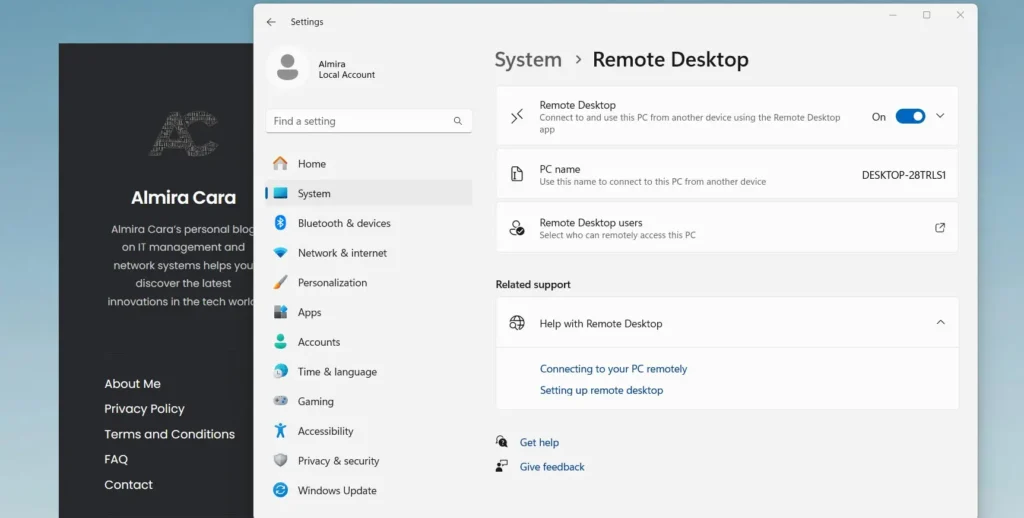Image resolution: width=1024 pixels, height=518 pixels.
Task: Expand the Remote Desktop options chevron
Action: click(x=940, y=116)
